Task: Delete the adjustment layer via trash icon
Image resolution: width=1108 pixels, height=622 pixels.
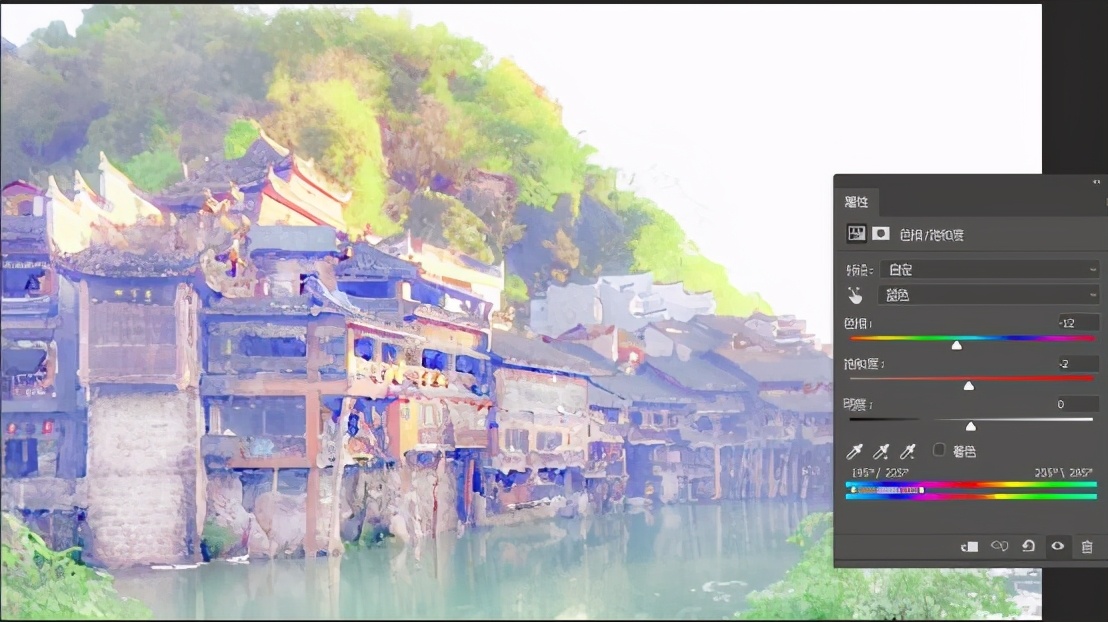Action: pyautogui.click(x=1087, y=546)
